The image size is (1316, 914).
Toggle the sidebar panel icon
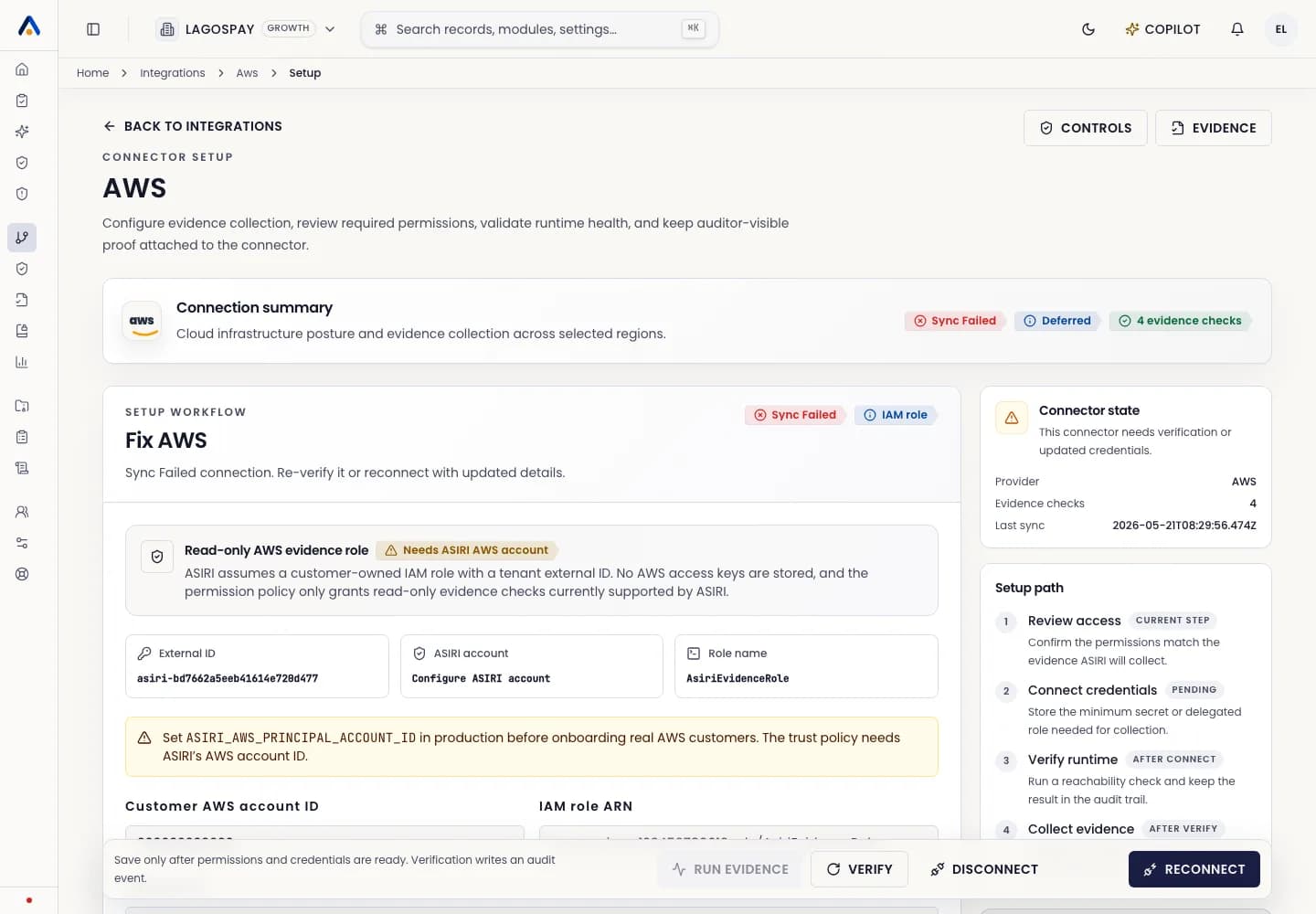[93, 29]
